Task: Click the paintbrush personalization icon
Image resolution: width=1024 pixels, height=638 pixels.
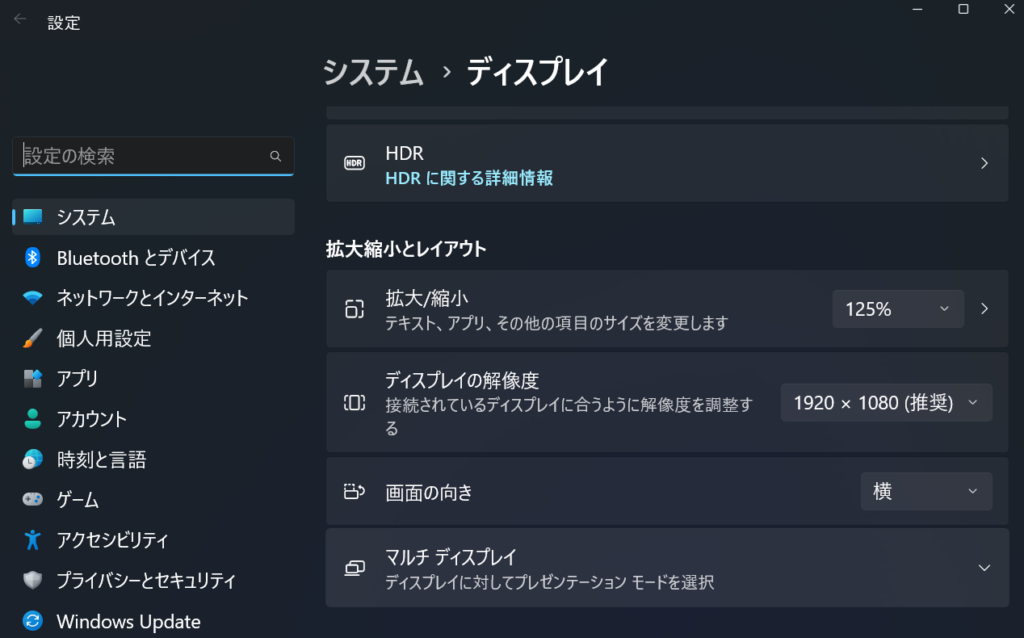Action: coord(32,338)
